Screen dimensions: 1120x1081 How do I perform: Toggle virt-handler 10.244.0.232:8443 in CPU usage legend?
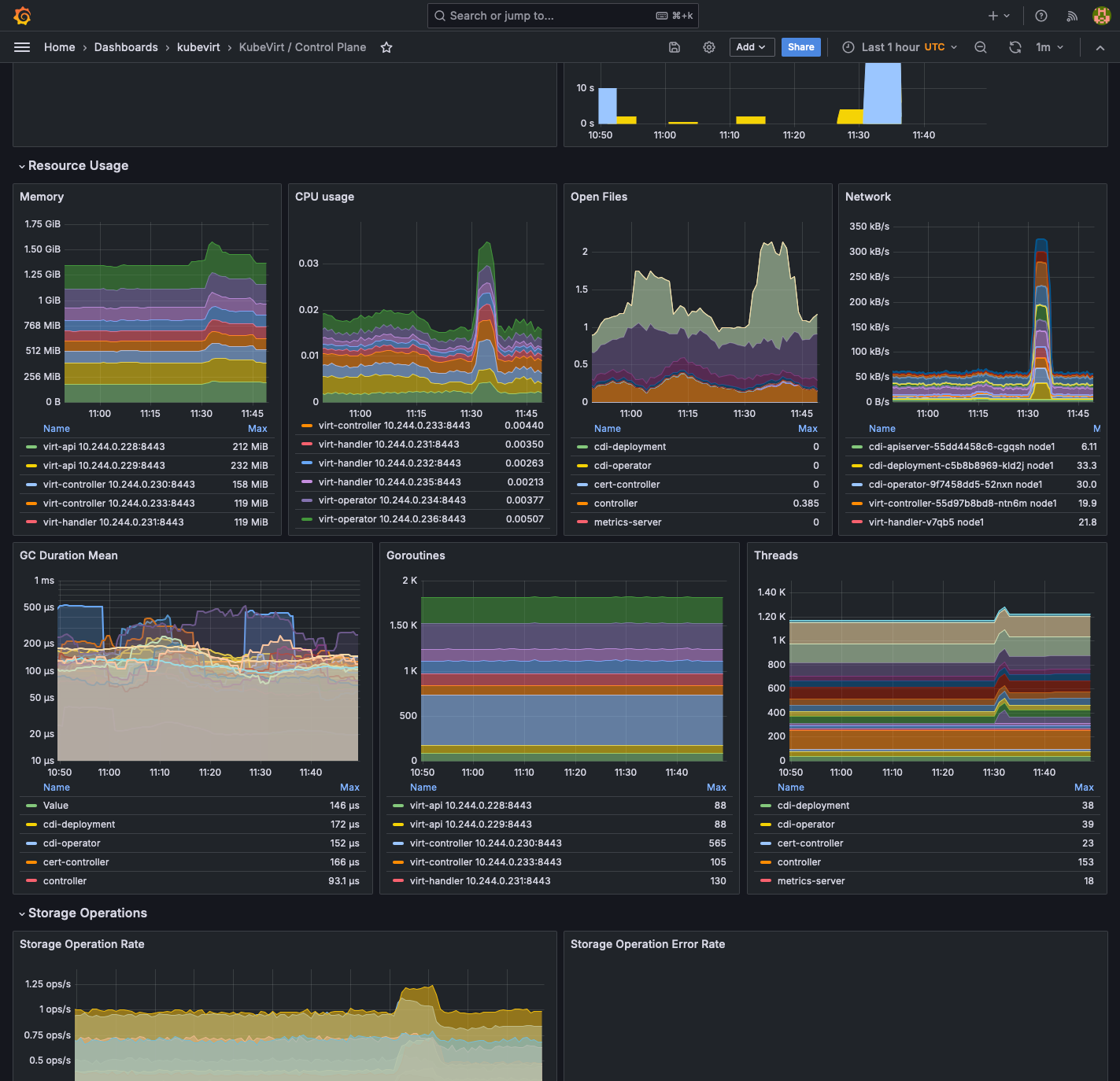pos(390,463)
